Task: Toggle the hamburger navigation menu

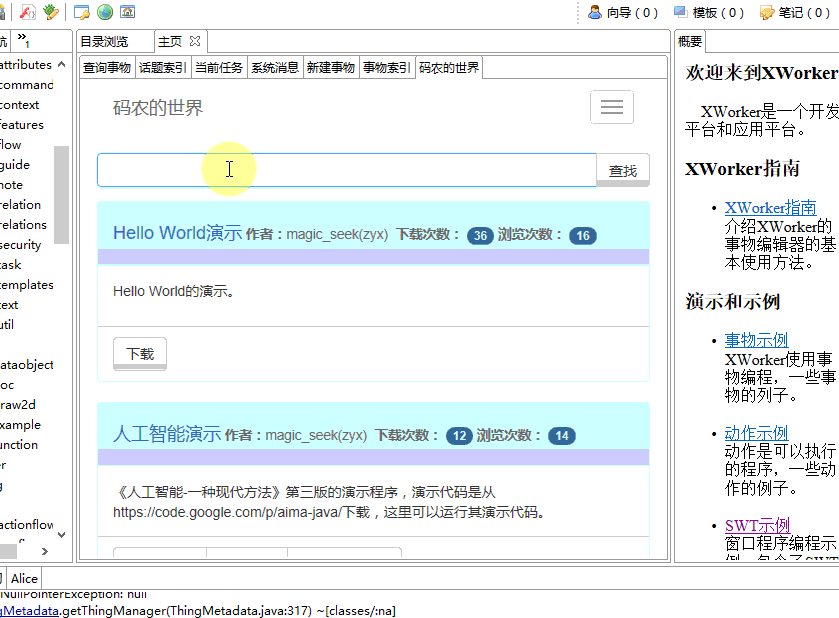Action: click(x=611, y=107)
